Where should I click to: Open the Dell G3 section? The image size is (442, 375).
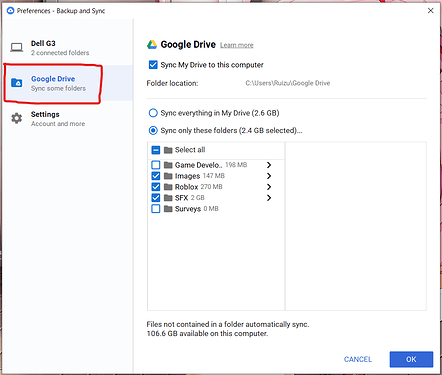pyautogui.click(x=68, y=48)
